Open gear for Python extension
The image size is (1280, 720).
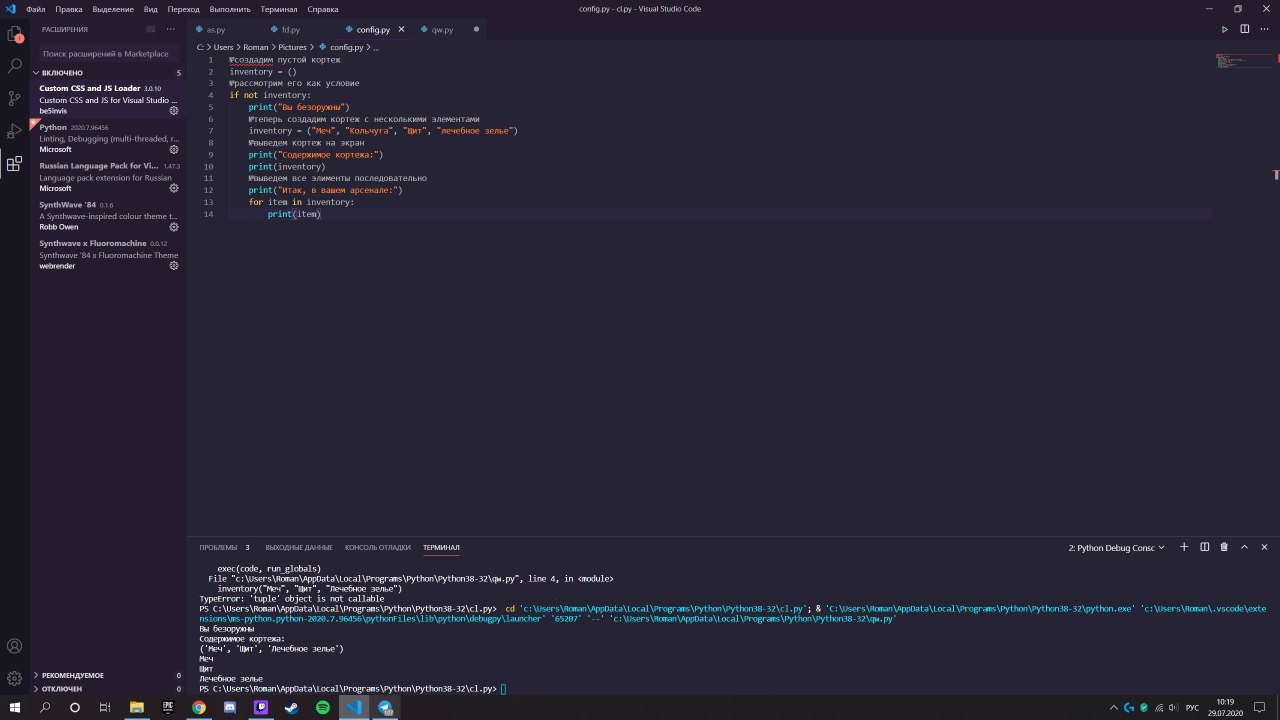174,149
